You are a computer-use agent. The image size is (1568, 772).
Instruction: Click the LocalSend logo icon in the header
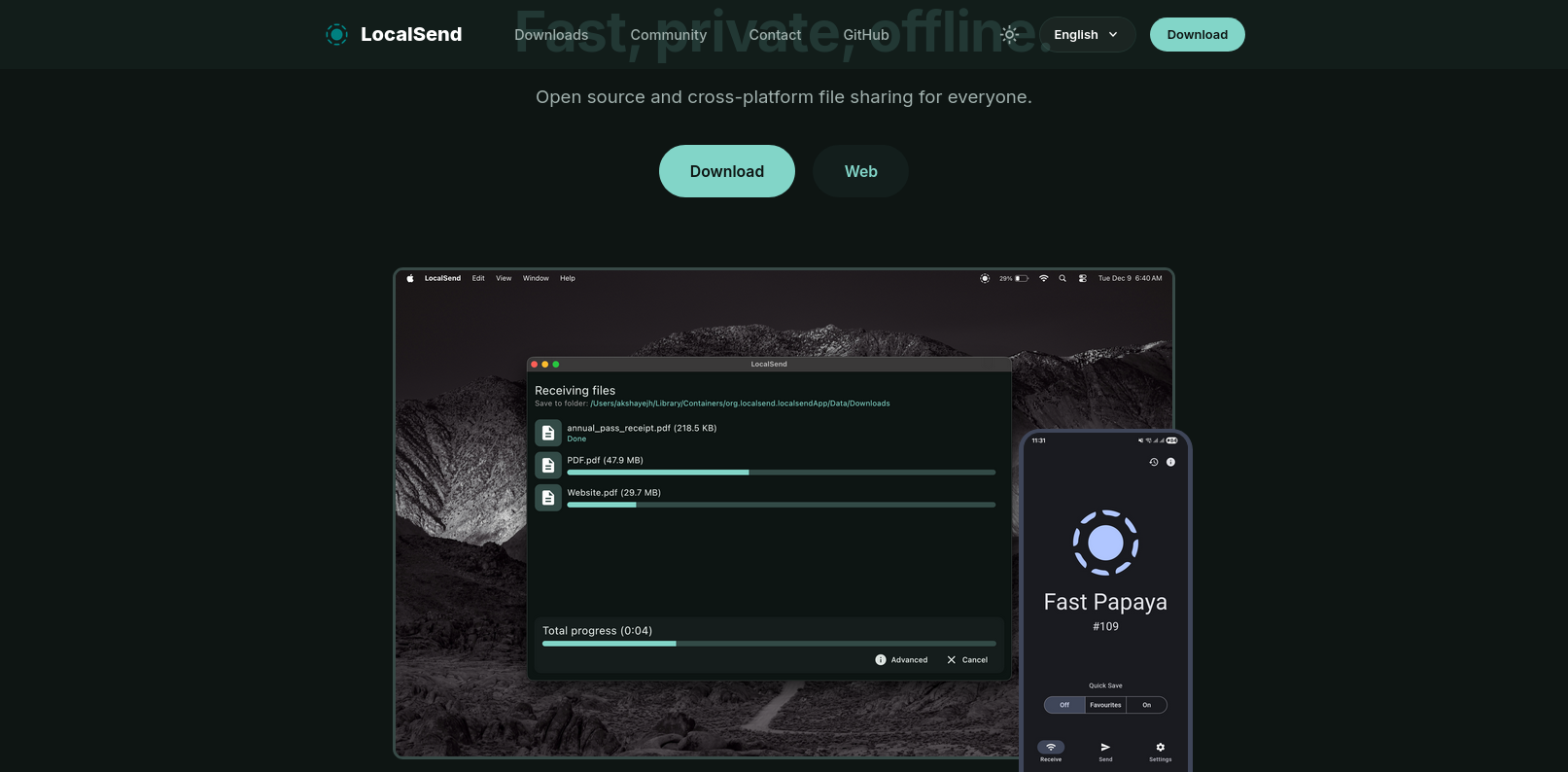pos(336,35)
